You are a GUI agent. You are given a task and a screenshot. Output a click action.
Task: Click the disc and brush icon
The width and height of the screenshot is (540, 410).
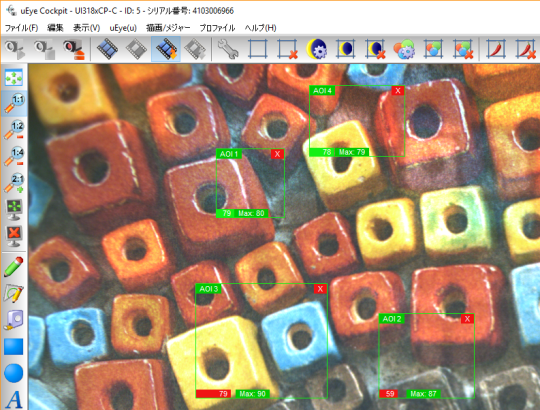(14, 320)
